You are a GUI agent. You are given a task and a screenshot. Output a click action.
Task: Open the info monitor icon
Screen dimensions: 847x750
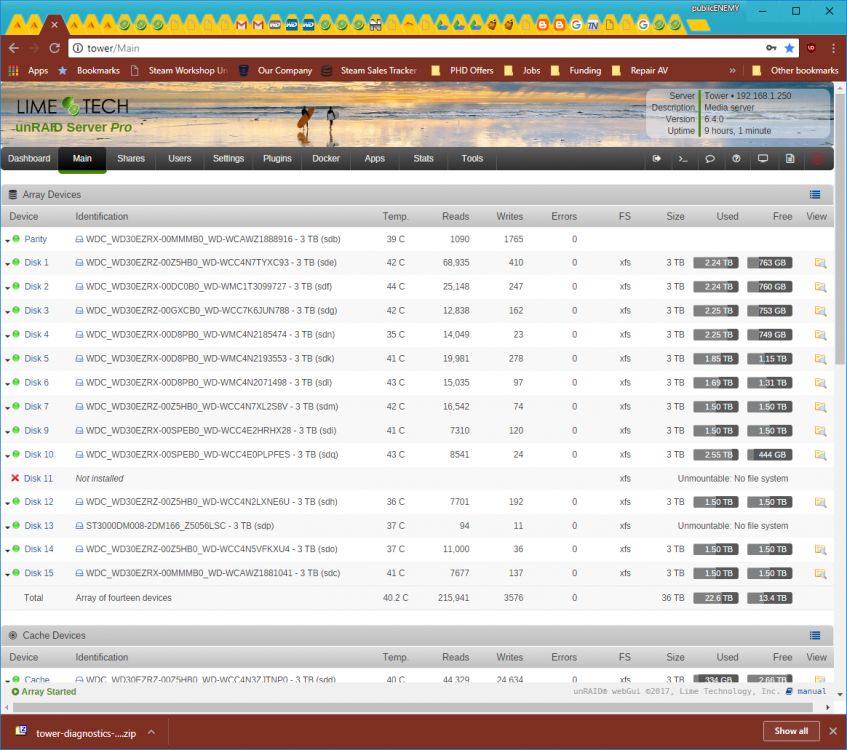[x=763, y=159]
